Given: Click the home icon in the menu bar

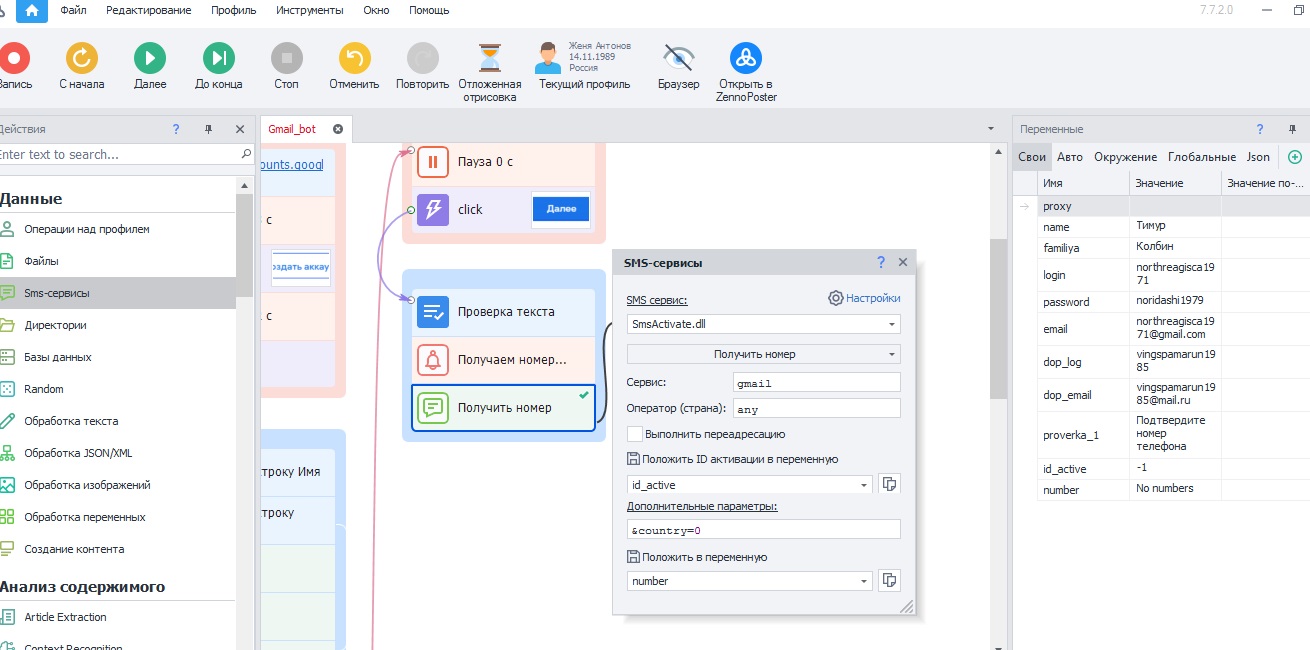Looking at the screenshot, I should [x=32, y=11].
